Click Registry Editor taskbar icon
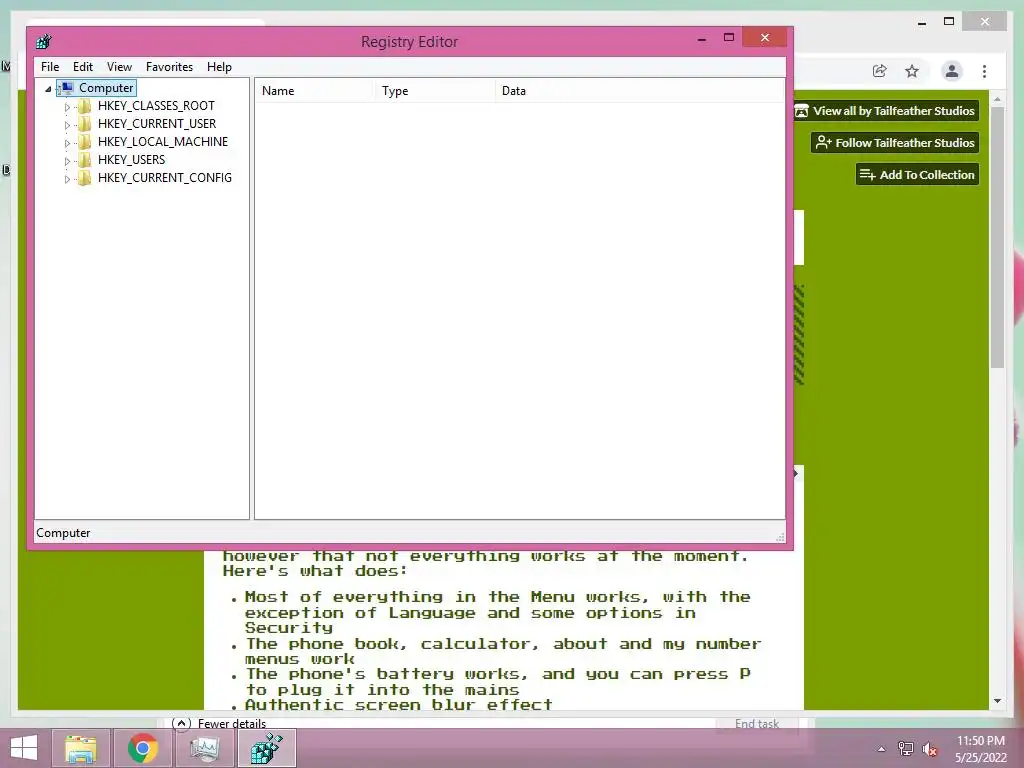The image size is (1024, 768). pyautogui.click(x=266, y=748)
